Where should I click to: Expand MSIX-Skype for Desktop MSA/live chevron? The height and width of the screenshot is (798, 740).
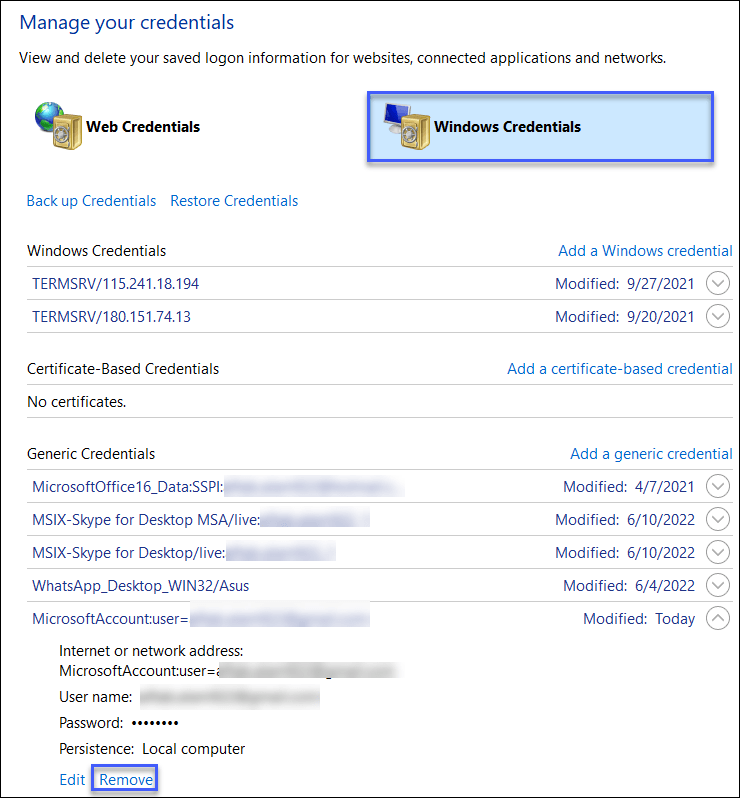[x=718, y=519]
